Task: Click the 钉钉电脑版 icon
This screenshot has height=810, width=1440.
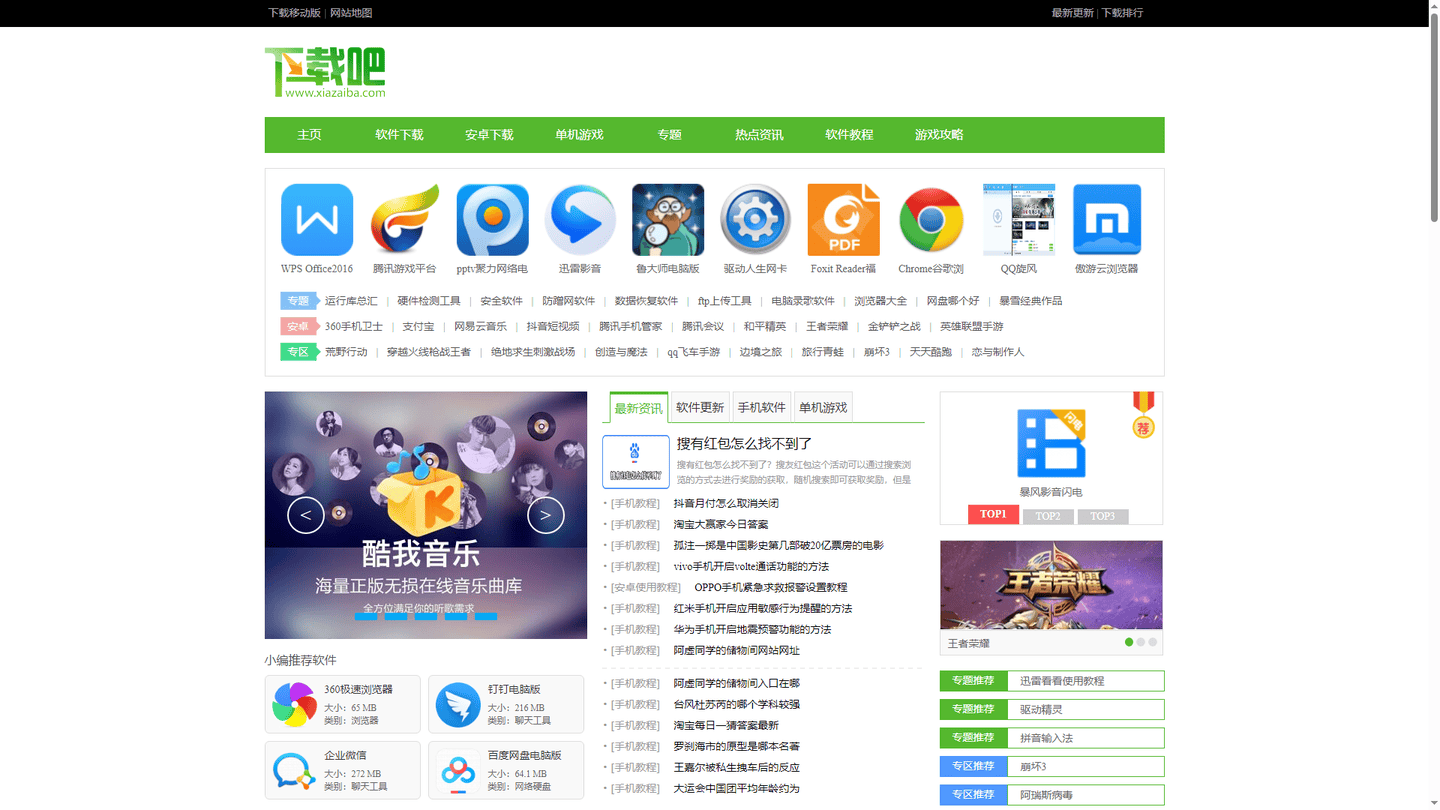Action: pos(458,705)
